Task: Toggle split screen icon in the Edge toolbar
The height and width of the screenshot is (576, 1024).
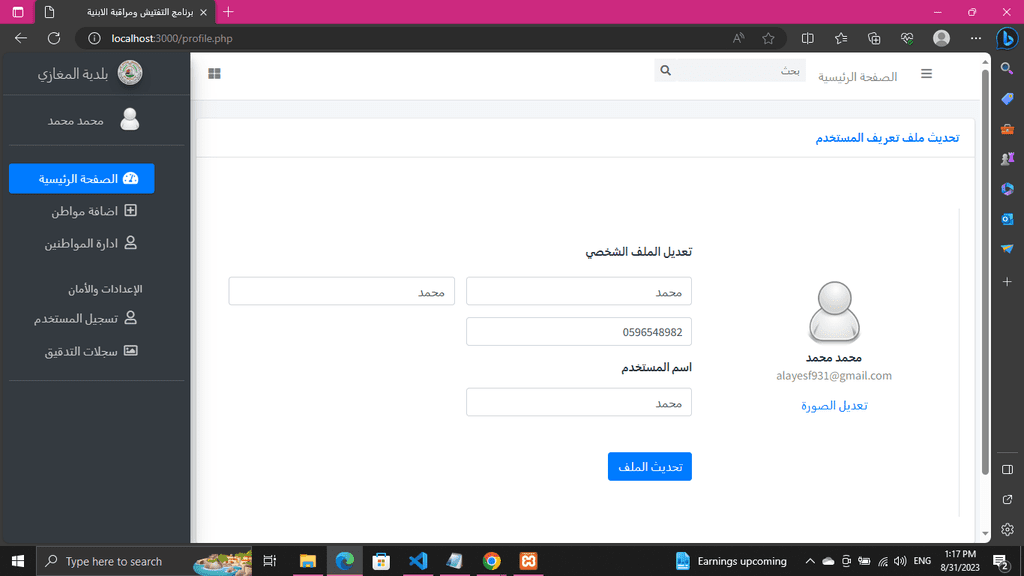Action: [x=808, y=38]
